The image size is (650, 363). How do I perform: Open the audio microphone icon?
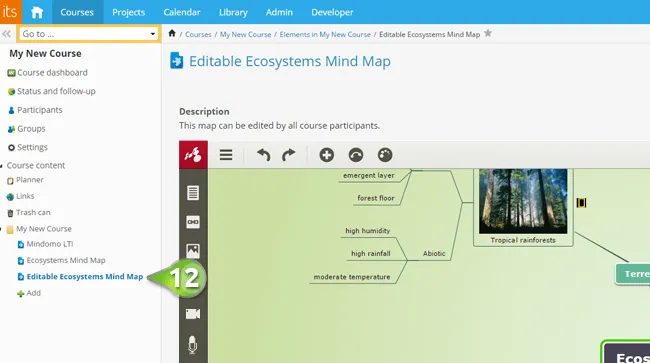[x=192, y=345]
